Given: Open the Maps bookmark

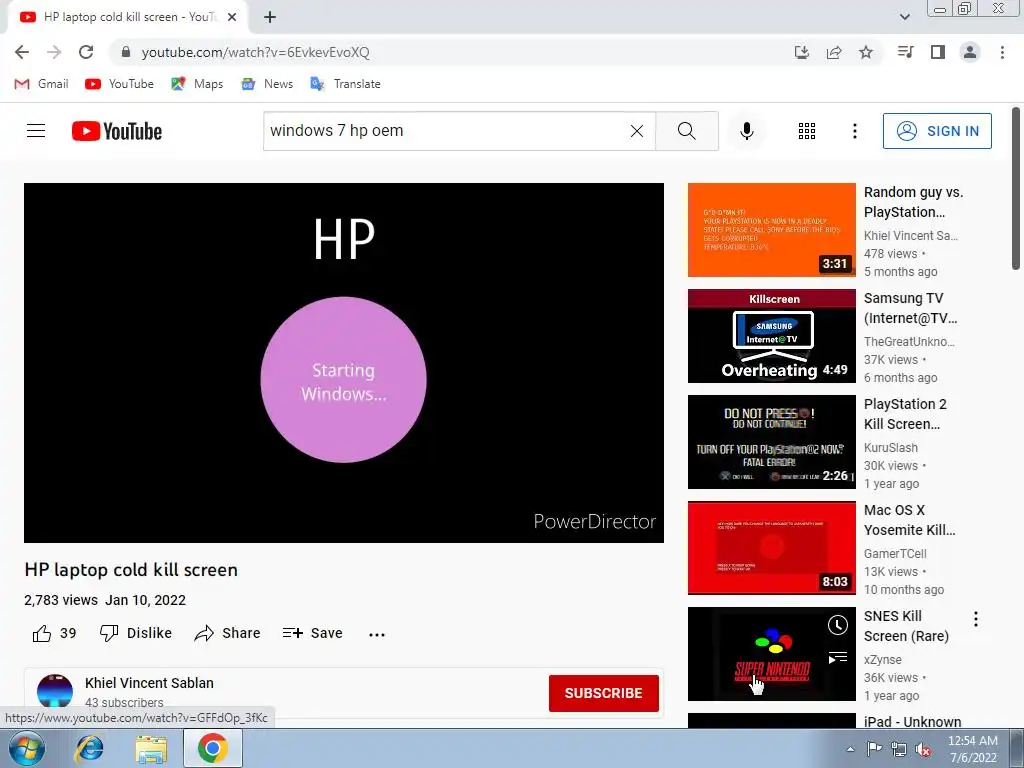Looking at the screenshot, I should pos(197,84).
